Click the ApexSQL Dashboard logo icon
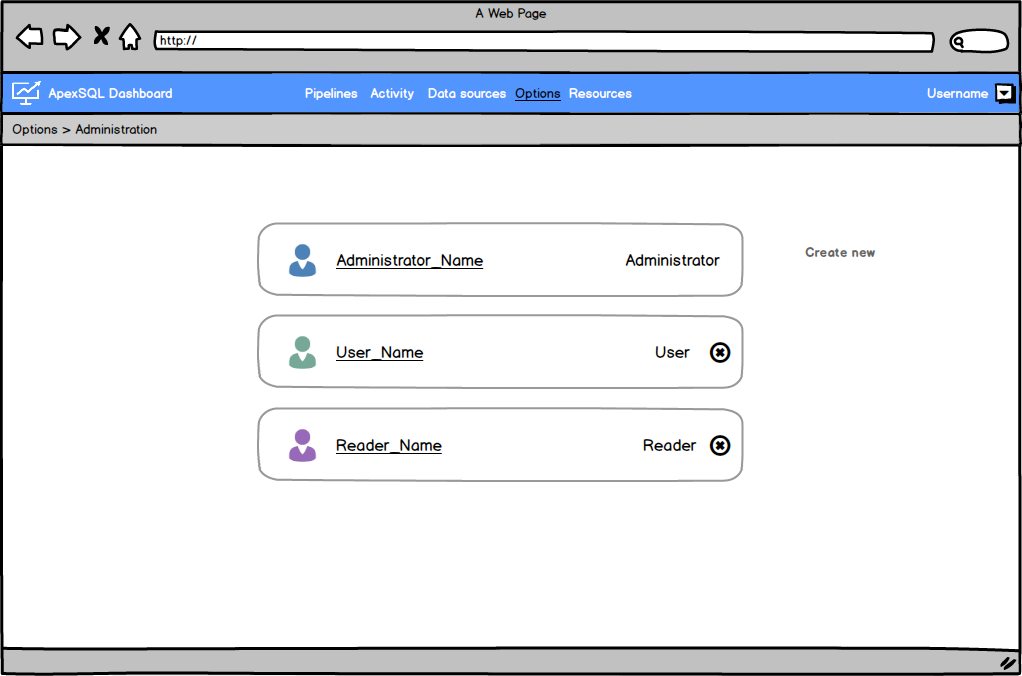Screen dimensions: 1022x676 click(x=26, y=92)
